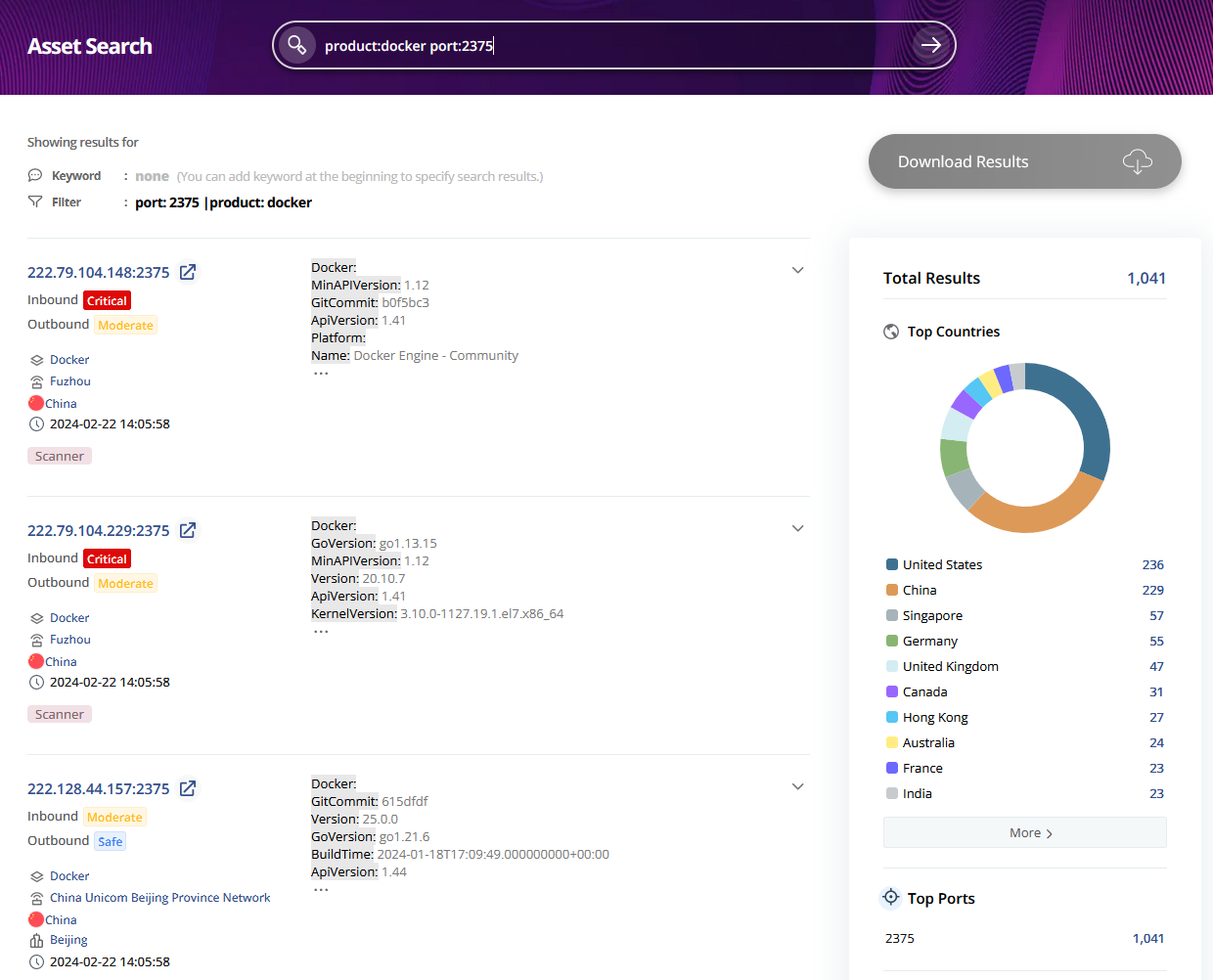Click Scanner tag on 222.79.104.148 result
Viewport: 1213px width, 980px height.
[60, 456]
